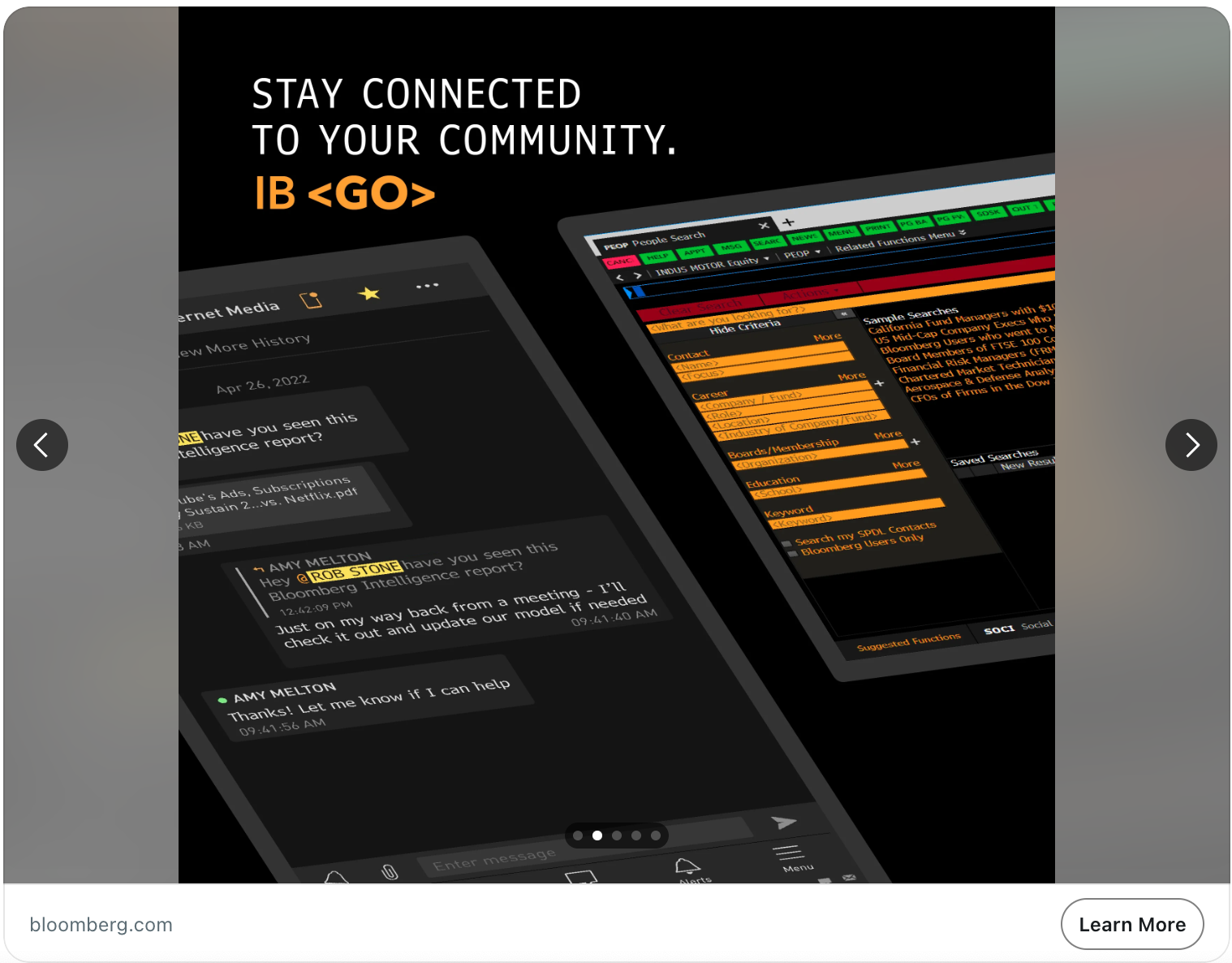1232x963 pixels.
Task: Open the NEWS function on the terminal toolbar
Action: [803, 237]
